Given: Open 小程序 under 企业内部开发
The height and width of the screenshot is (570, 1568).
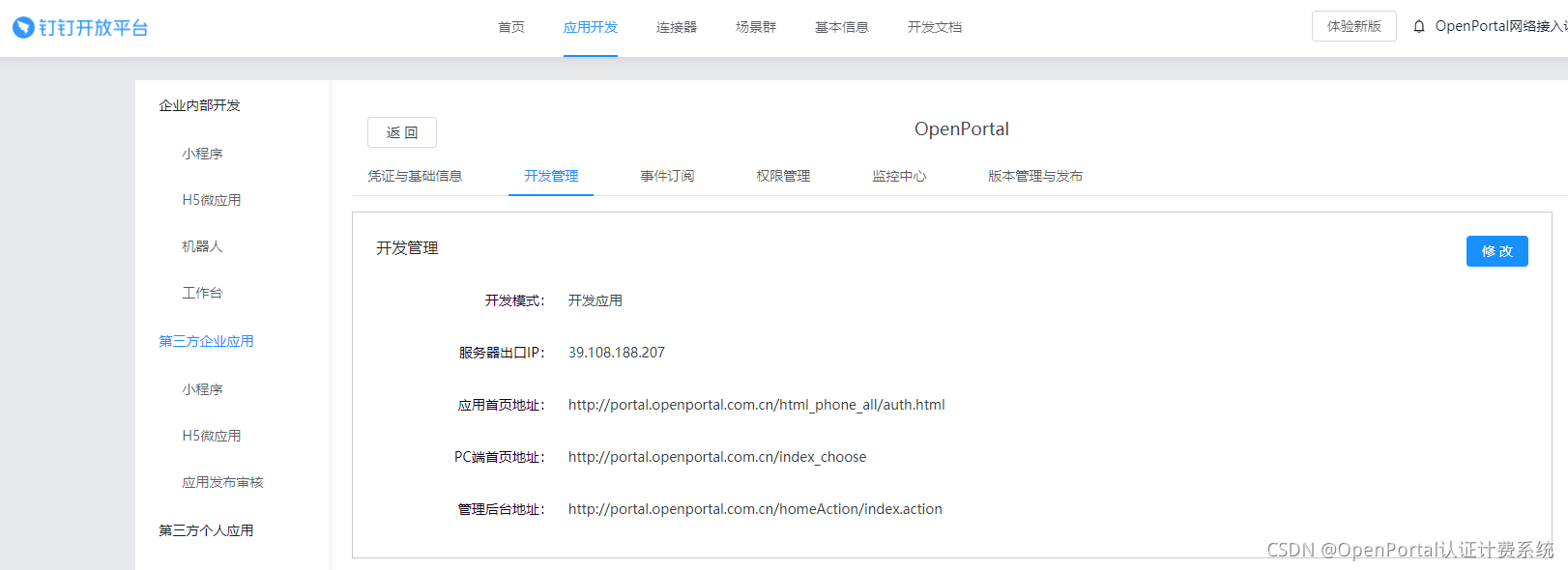Looking at the screenshot, I should 202,154.
